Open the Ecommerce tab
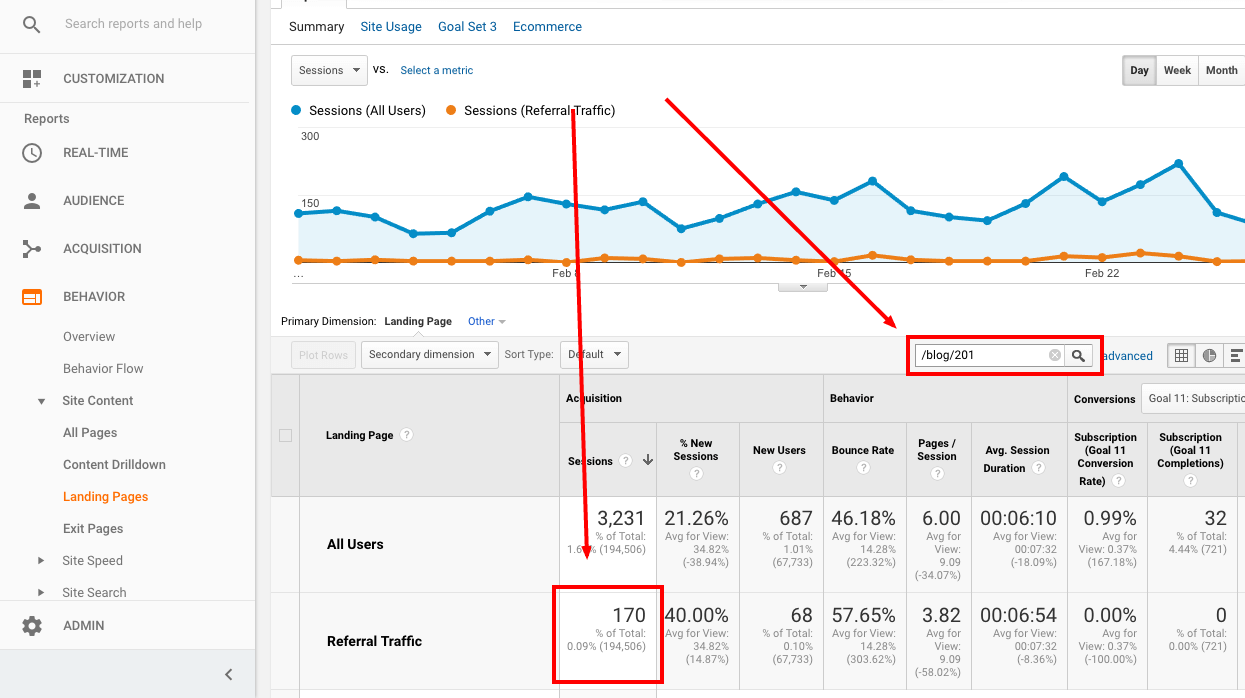The width and height of the screenshot is (1245, 698). 547,26
